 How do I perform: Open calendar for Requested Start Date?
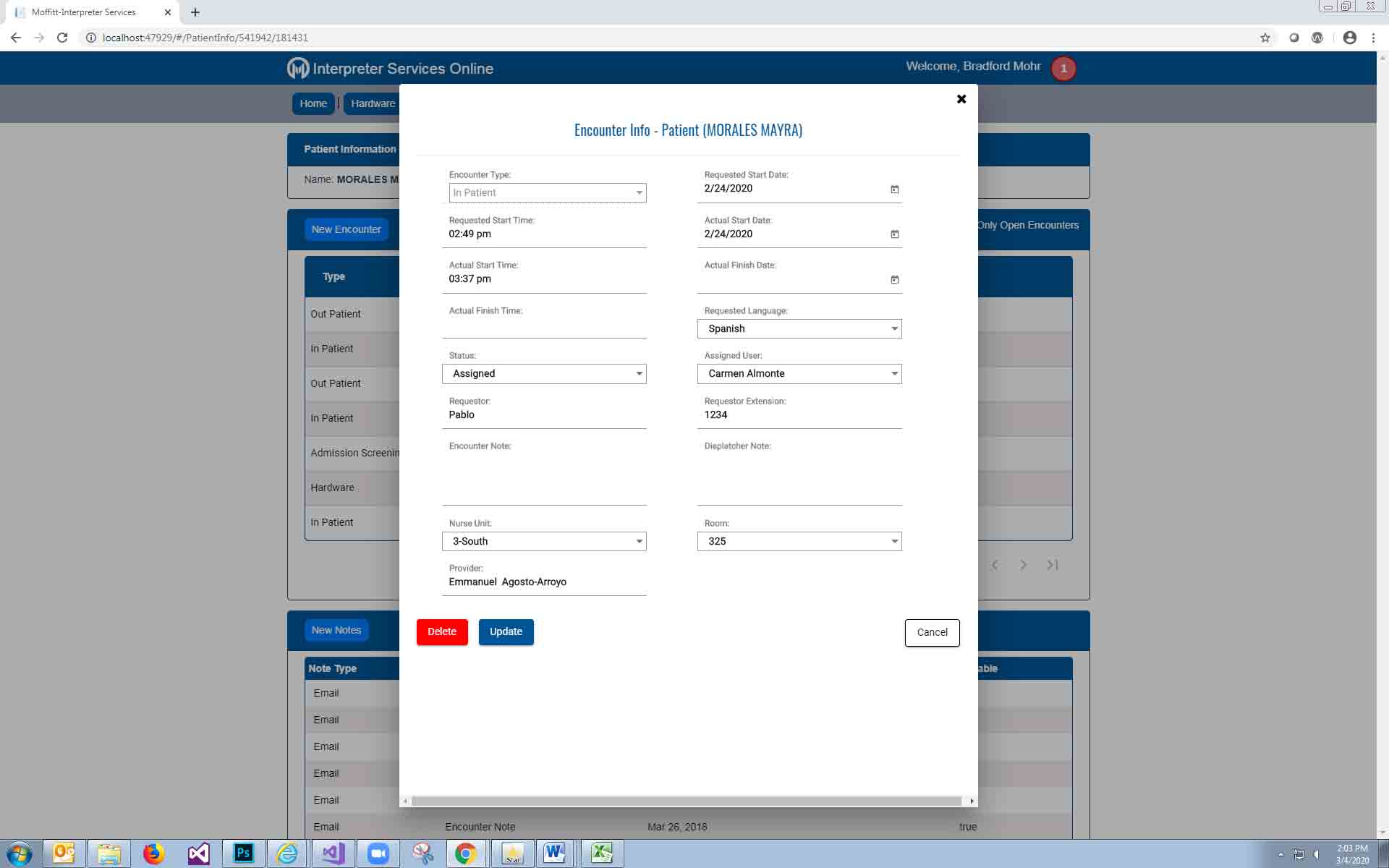(894, 190)
